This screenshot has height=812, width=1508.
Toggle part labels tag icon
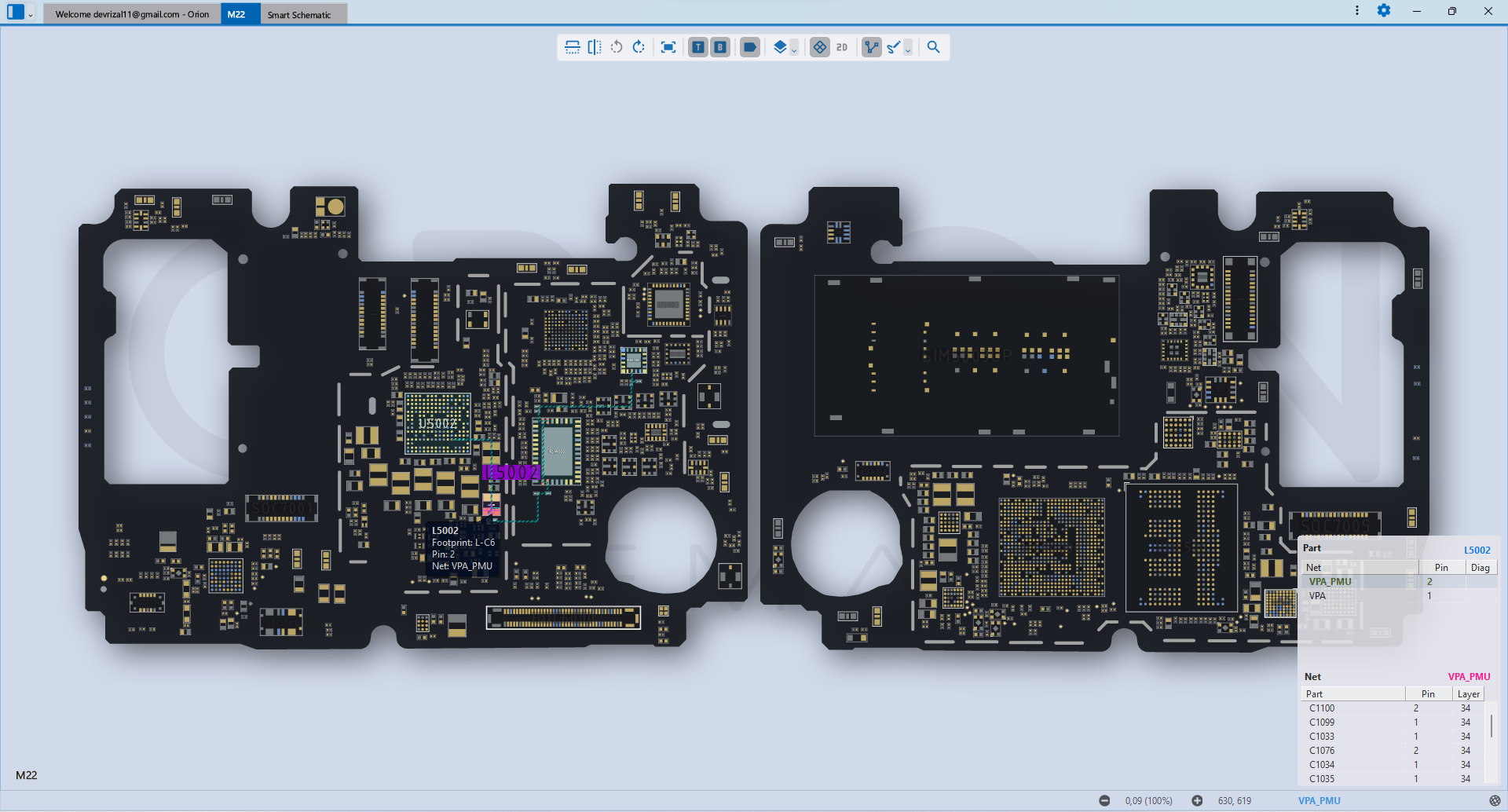click(750, 47)
